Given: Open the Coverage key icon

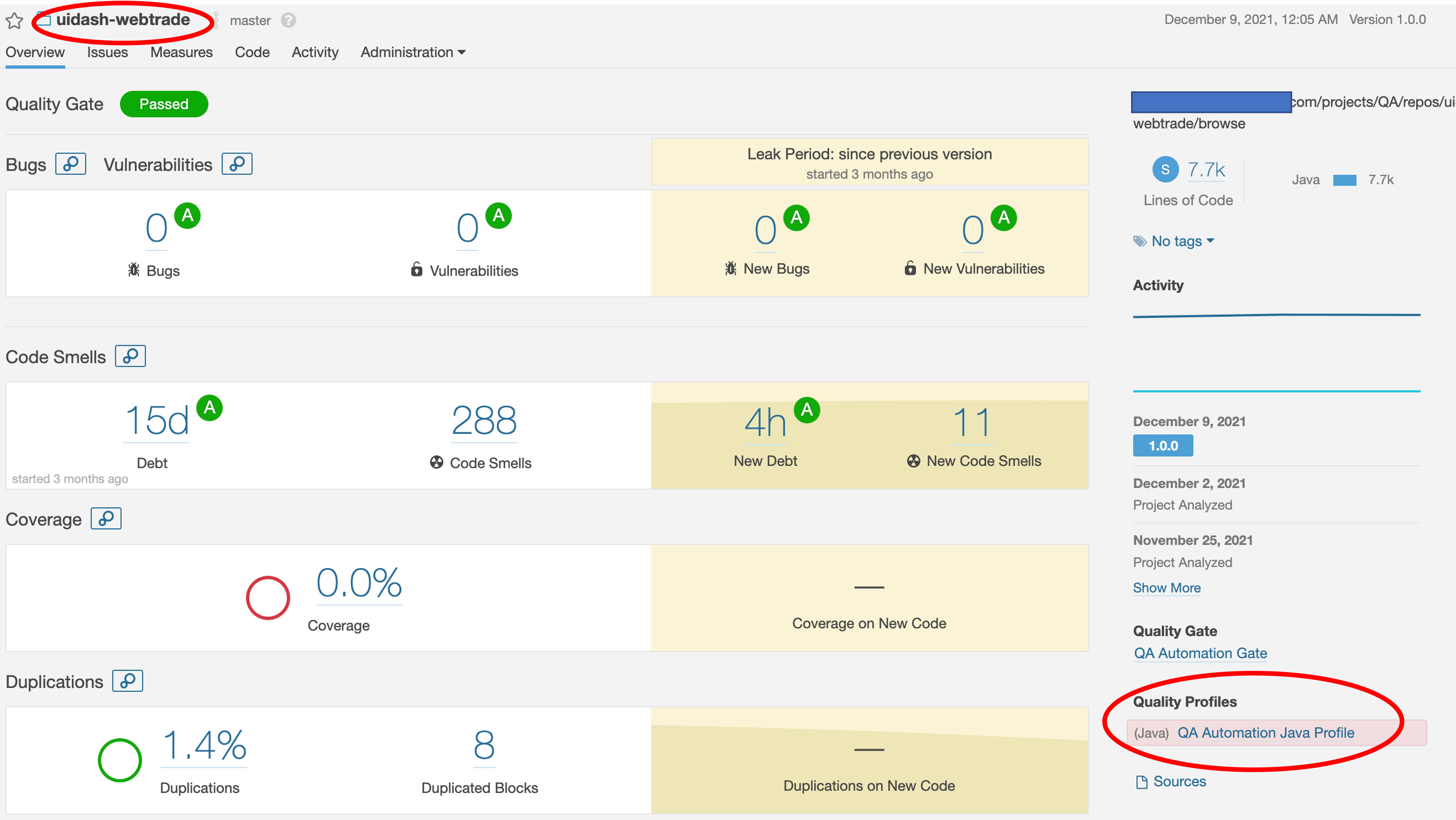Looking at the screenshot, I should [106, 518].
